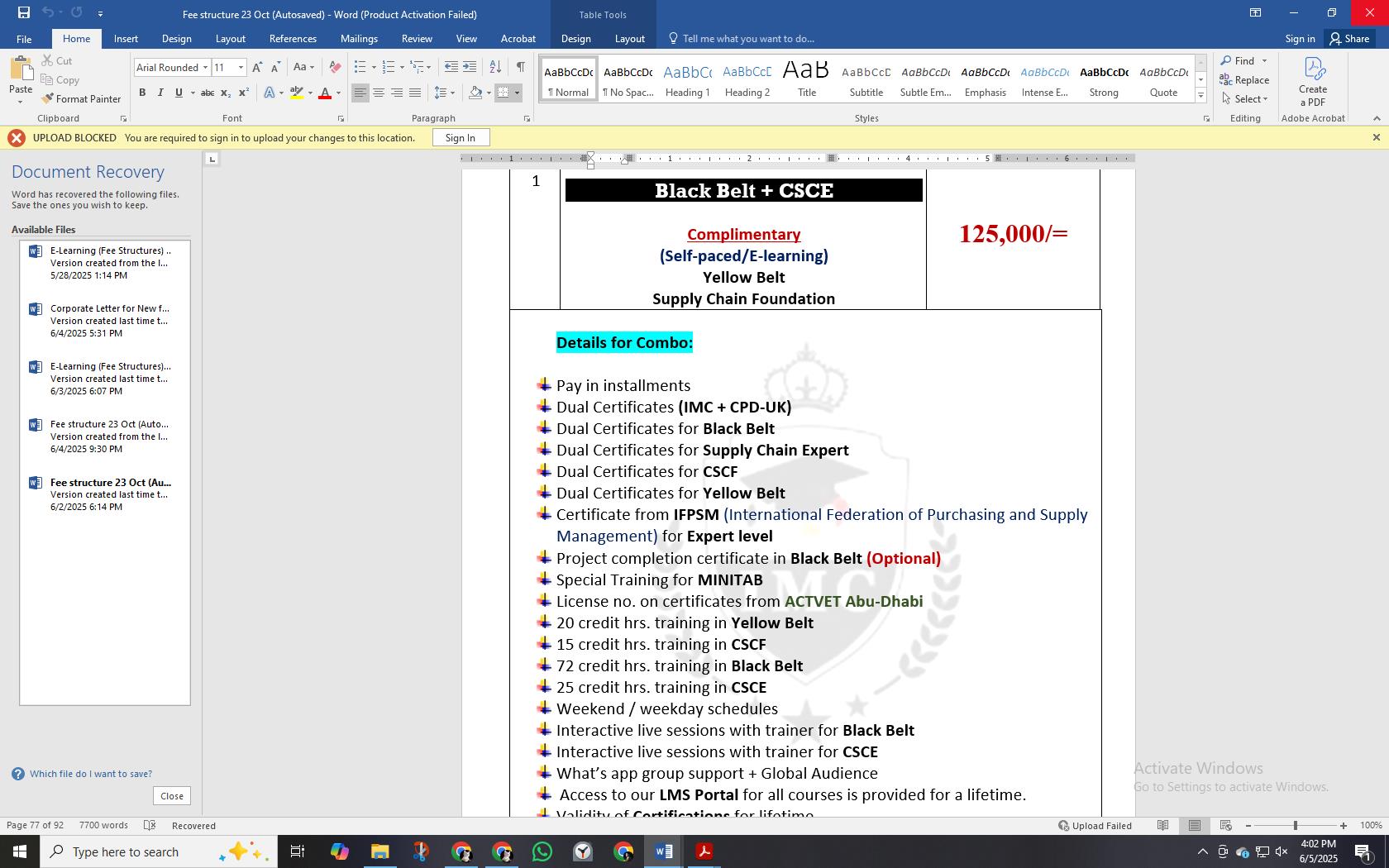Screen dimensions: 1389x868
Task: Click Sign In on upload blocked bar
Action: [461, 138]
